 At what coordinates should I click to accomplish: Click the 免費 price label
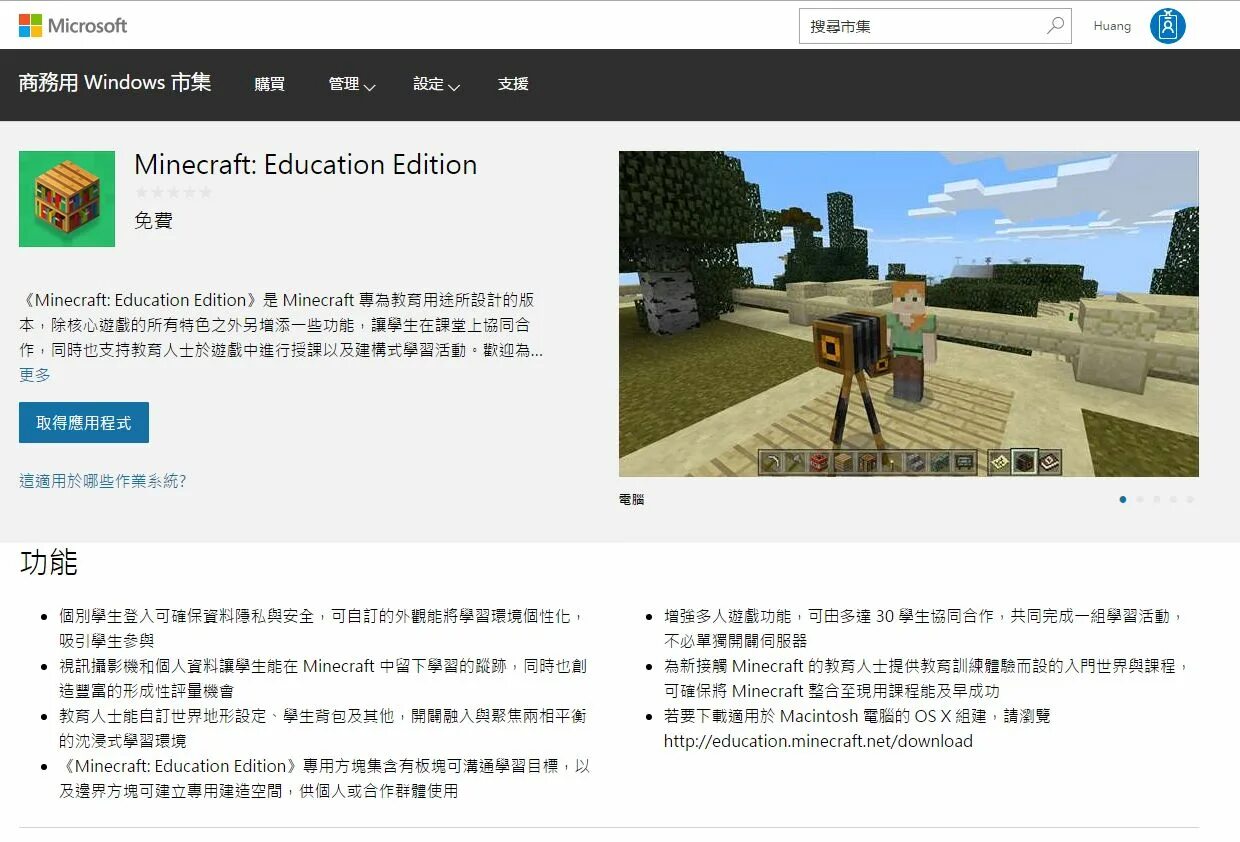coord(153,221)
